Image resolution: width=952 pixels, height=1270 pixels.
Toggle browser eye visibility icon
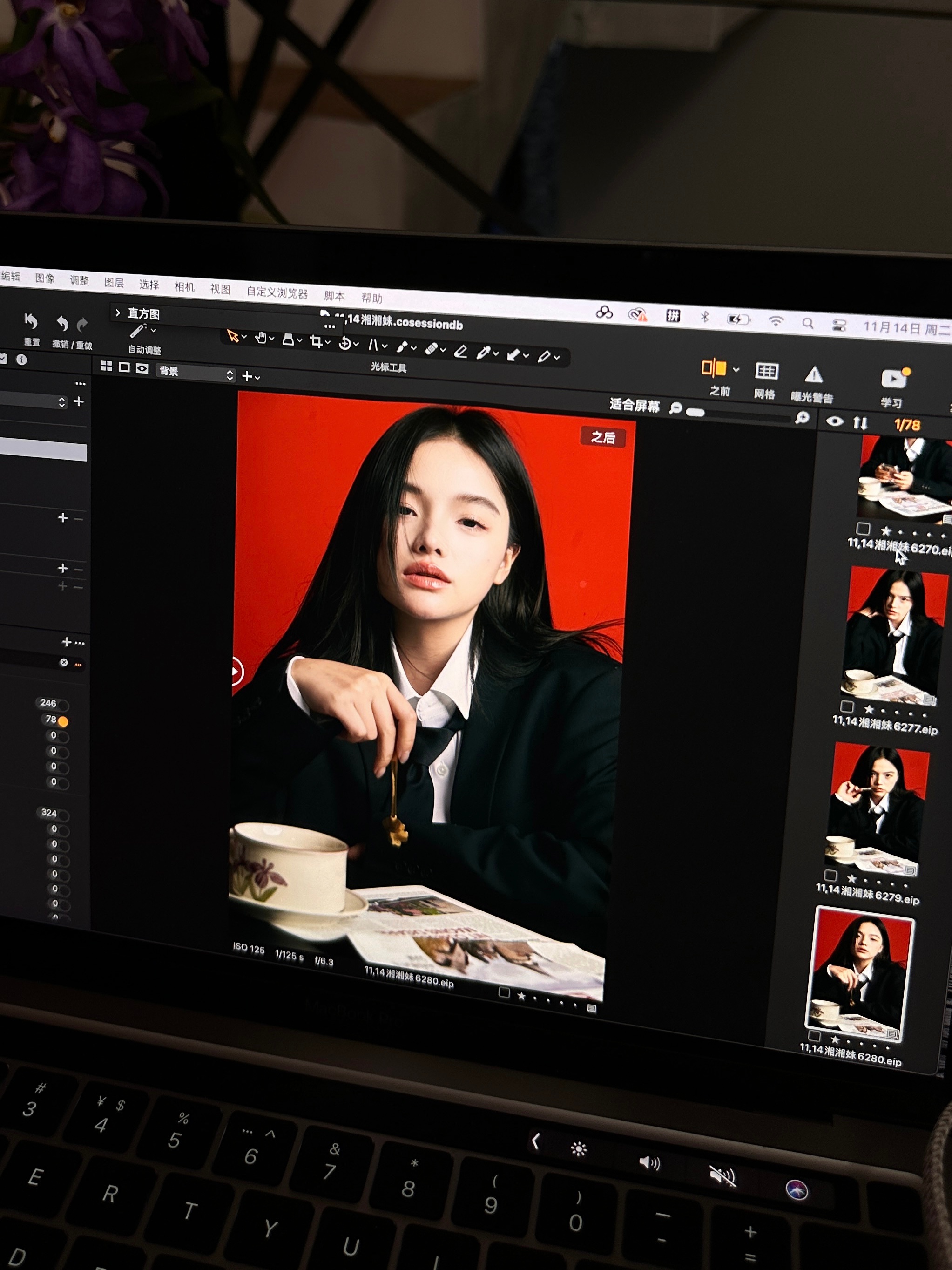pos(834,421)
